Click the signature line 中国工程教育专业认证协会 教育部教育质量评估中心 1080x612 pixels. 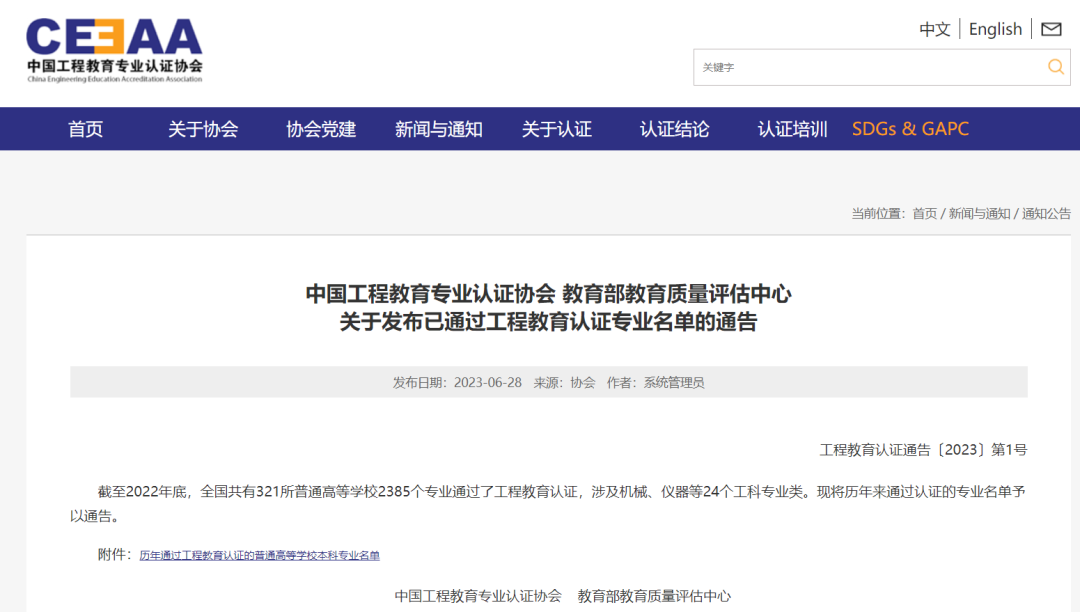pos(563,596)
